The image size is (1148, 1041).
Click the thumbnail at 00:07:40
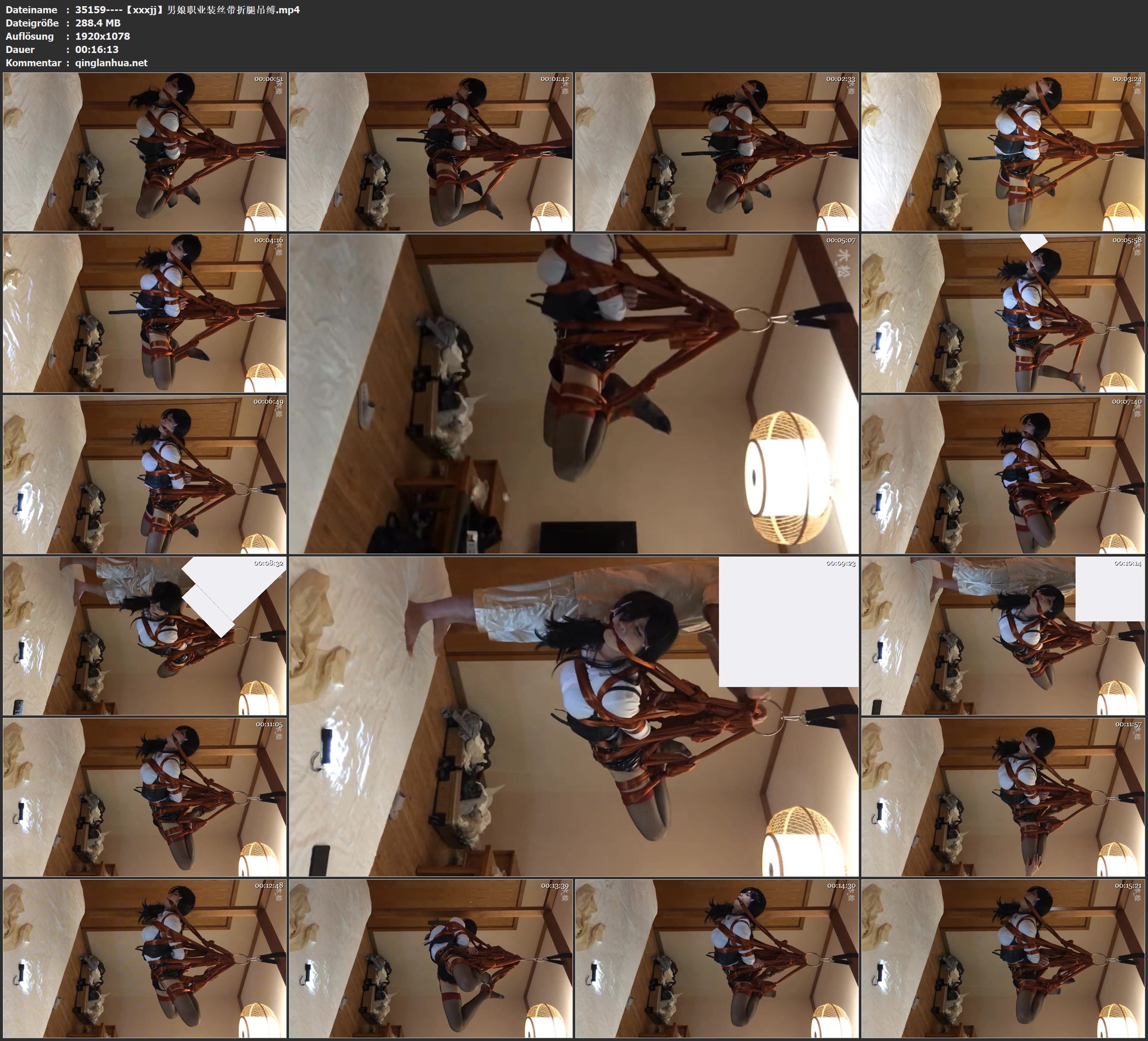tap(1002, 475)
